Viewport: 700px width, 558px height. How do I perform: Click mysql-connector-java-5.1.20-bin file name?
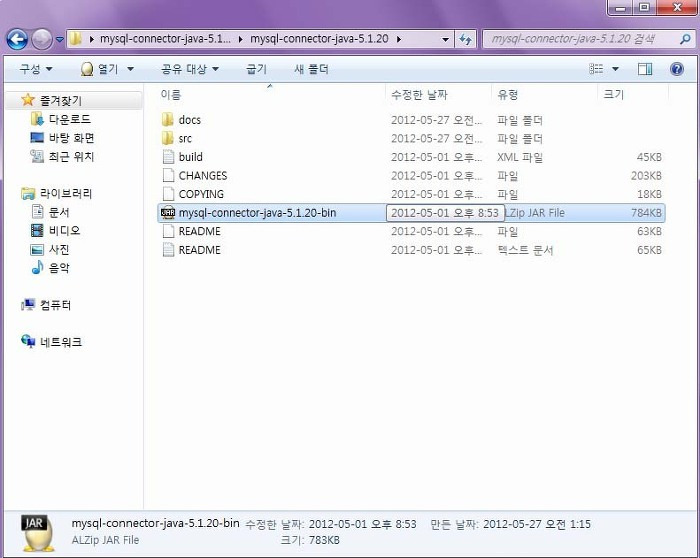pyautogui.click(x=258, y=213)
